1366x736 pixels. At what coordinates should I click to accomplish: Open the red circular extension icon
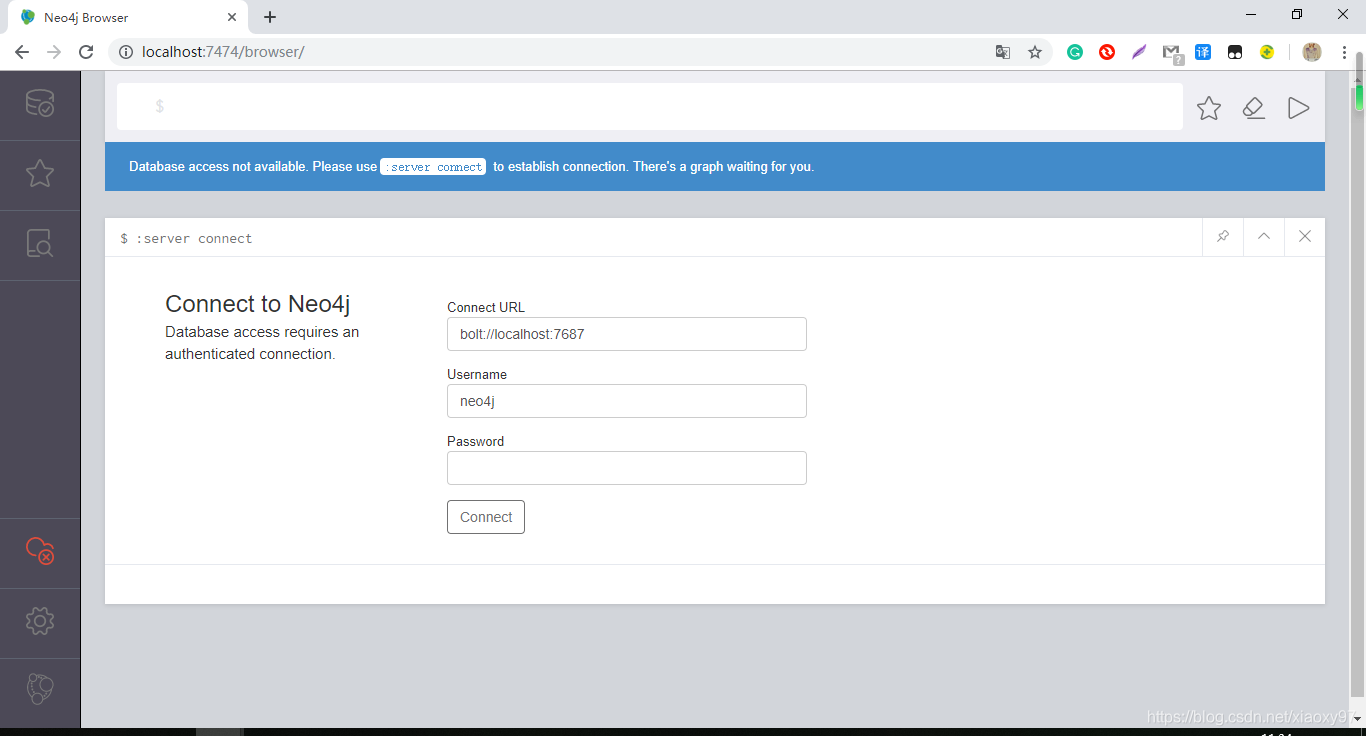tap(1107, 52)
